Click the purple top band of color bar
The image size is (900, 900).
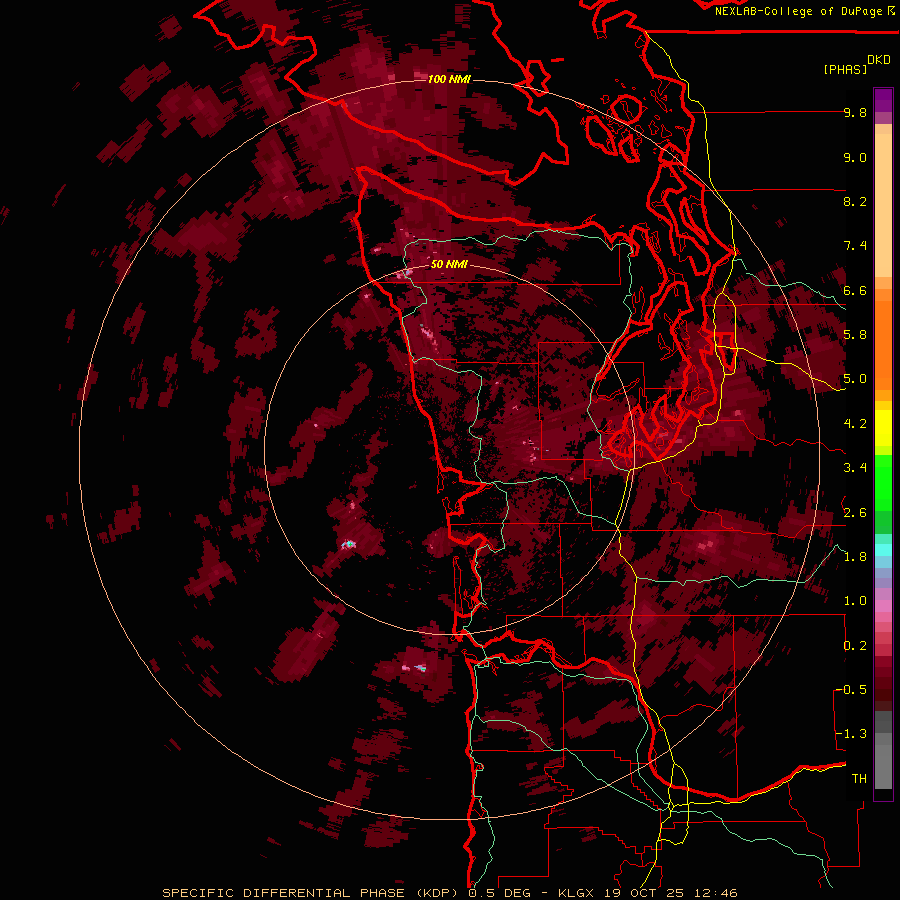pos(883,100)
